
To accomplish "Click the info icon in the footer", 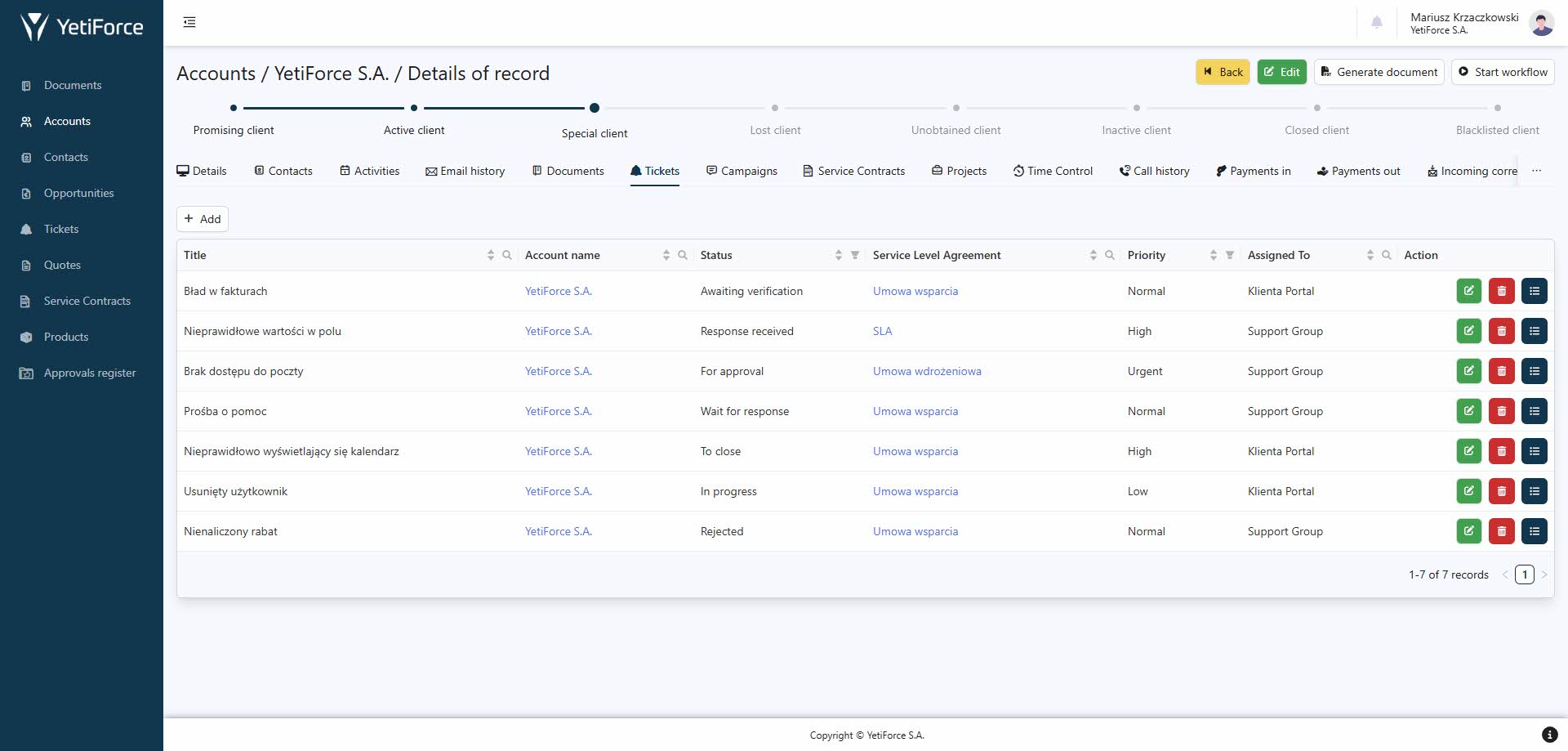I will (x=1549, y=735).
